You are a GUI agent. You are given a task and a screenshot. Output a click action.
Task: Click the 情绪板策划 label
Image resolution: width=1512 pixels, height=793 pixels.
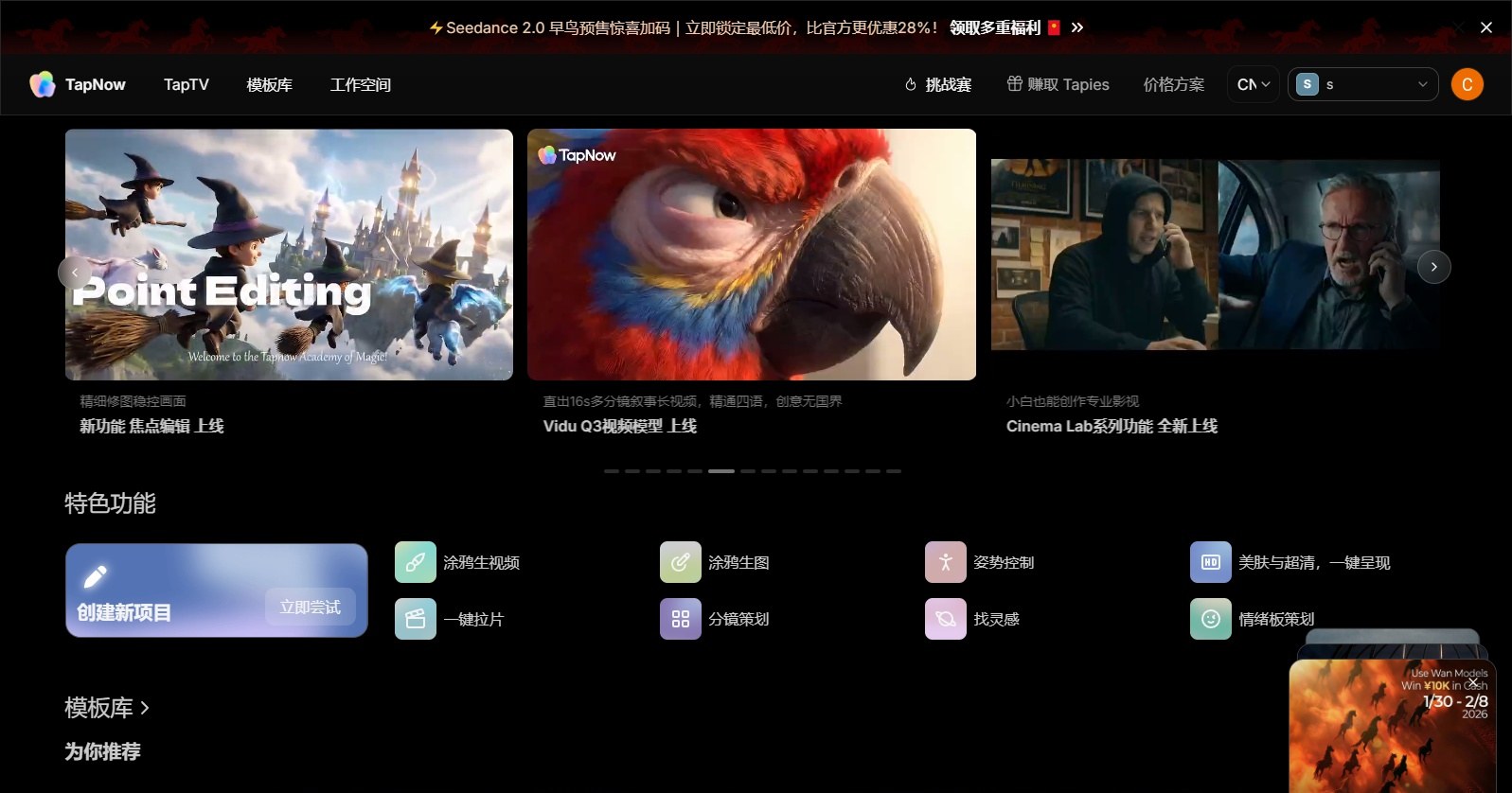coord(1277,619)
